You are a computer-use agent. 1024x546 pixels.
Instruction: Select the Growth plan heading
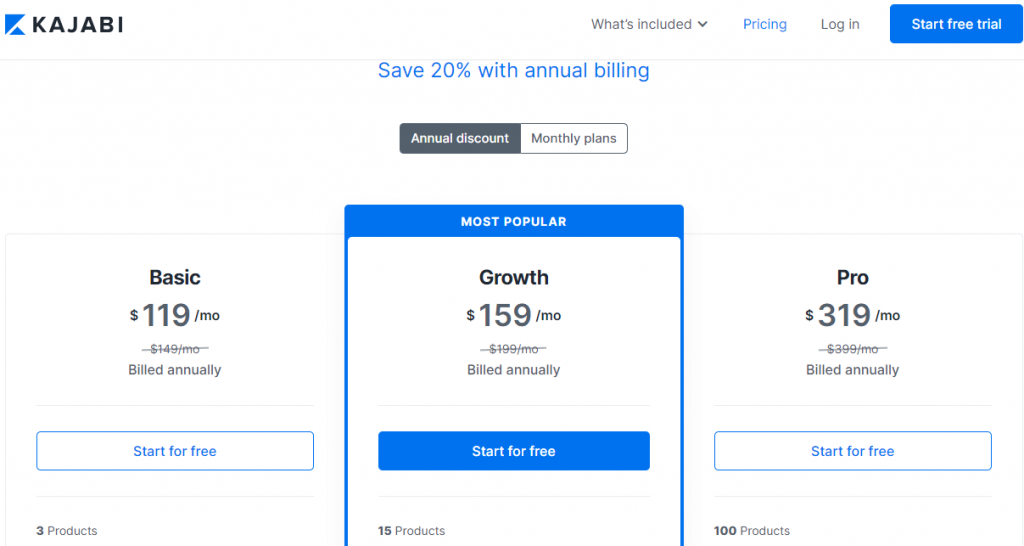514,277
